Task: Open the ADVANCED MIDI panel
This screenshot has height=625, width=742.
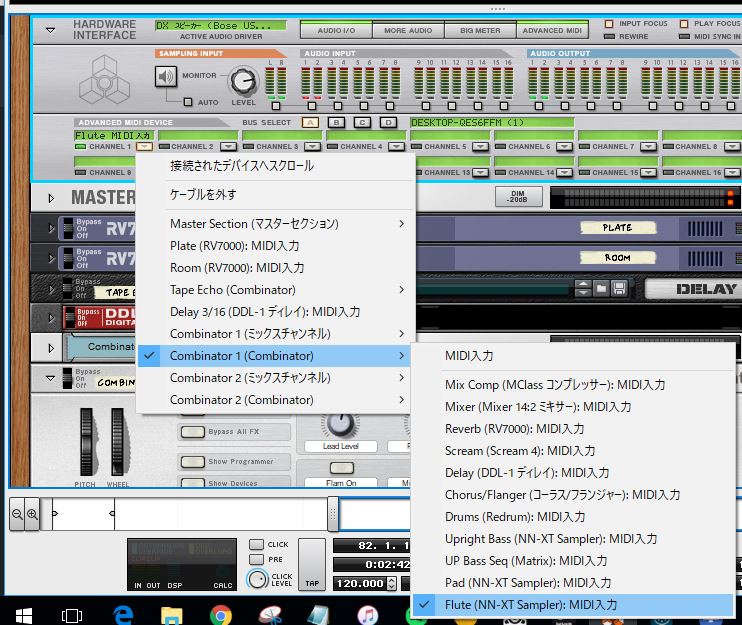Action: click(552, 30)
